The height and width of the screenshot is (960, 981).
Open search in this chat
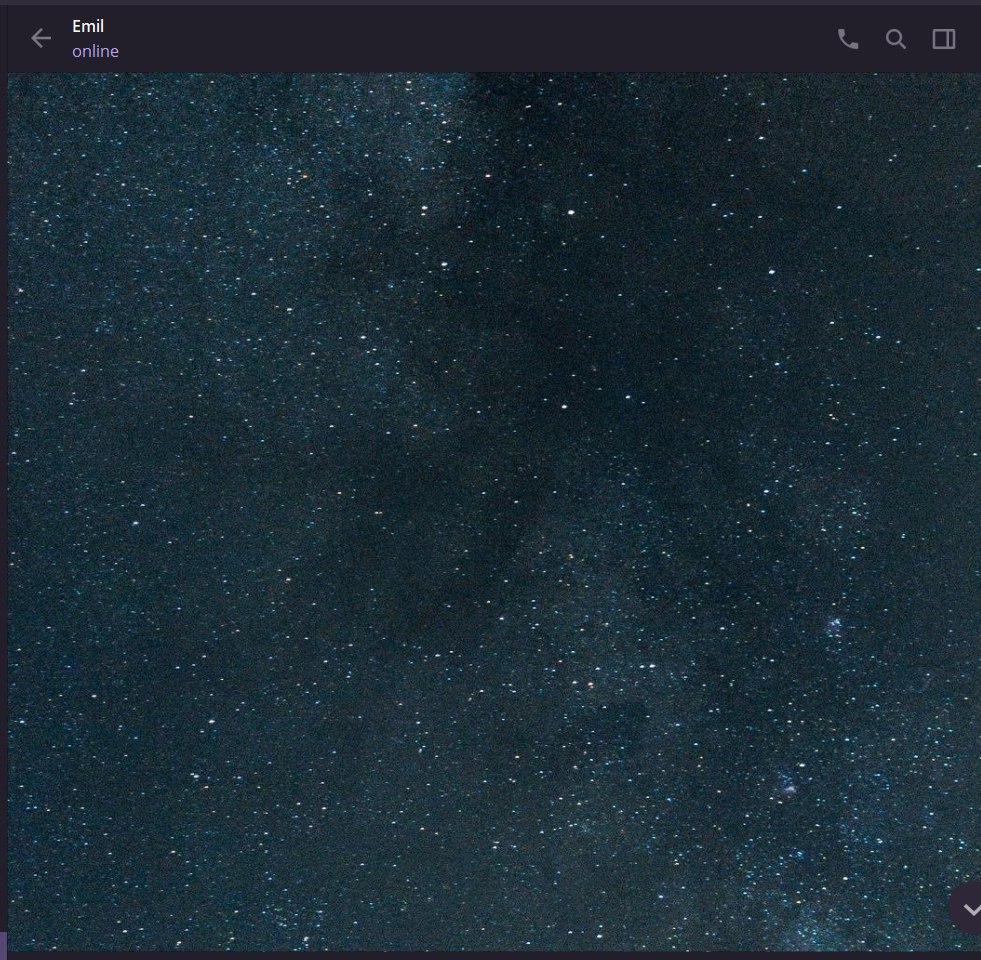tap(895, 39)
